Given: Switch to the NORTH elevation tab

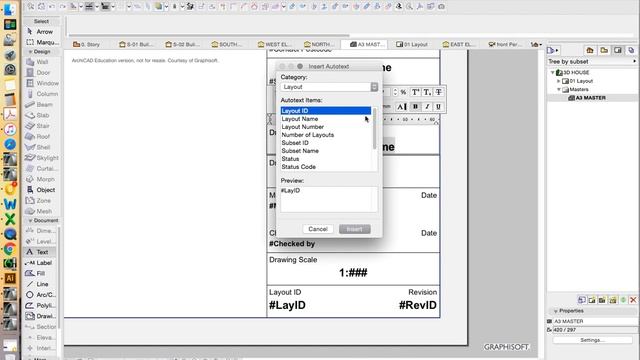Looking at the screenshot, I should (x=319, y=44).
